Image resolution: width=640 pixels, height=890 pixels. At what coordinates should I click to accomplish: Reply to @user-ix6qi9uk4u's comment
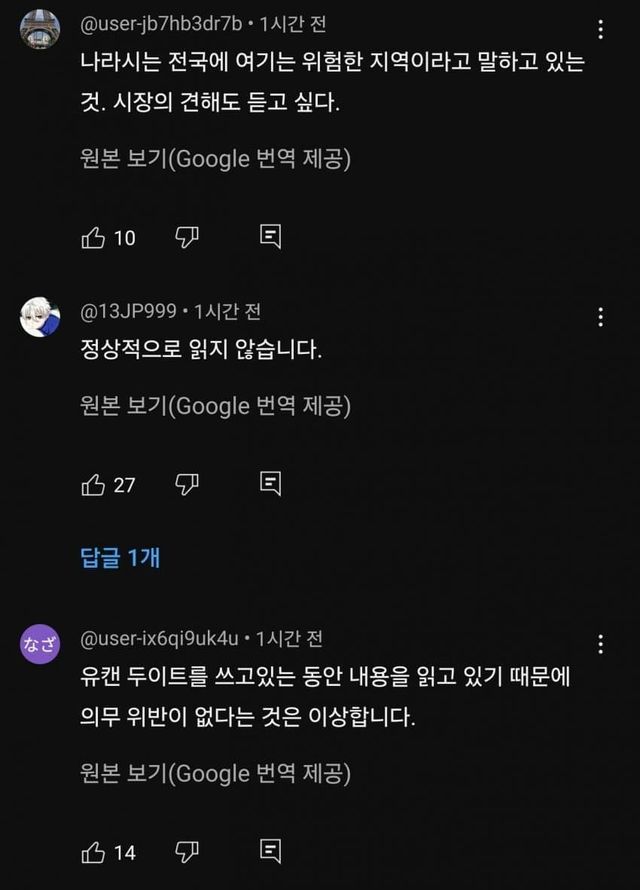pyautogui.click(x=270, y=852)
